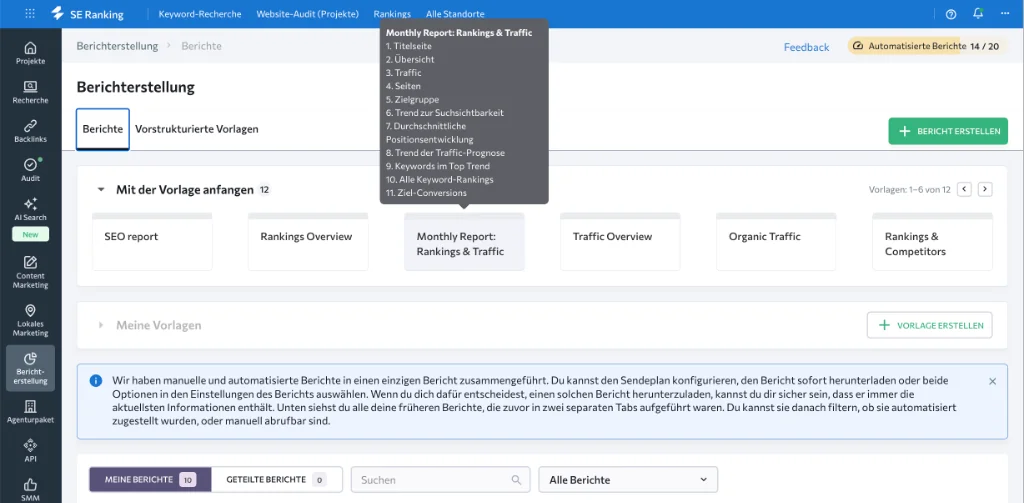1024x503 pixels.
Task: Open the Feedback link
Action: coord(807,47)
